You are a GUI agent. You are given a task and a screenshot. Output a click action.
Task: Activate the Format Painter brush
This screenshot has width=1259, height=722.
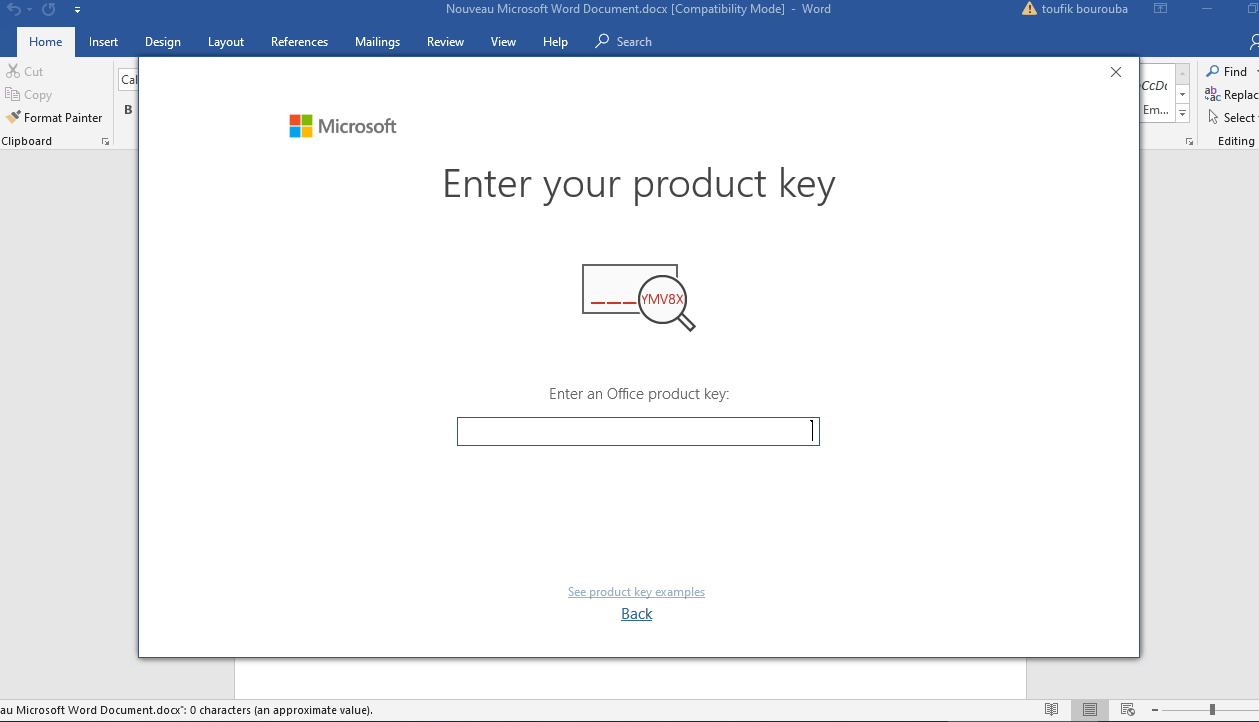pos(54,118)
